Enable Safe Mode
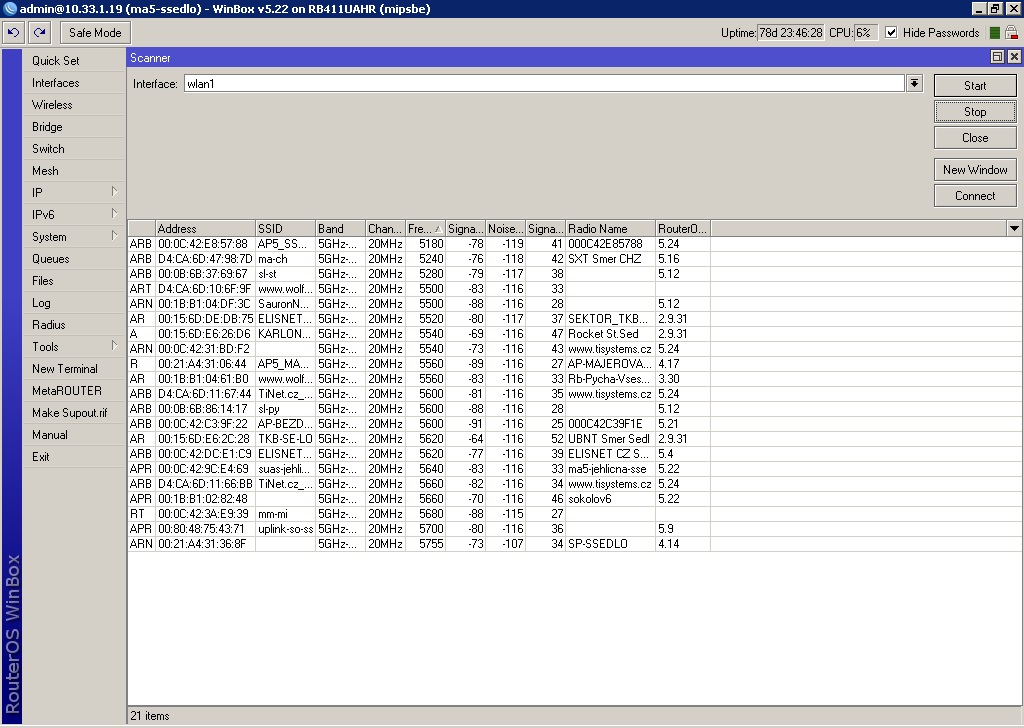The image size is (1024, 728). click(x=95, y=32)
